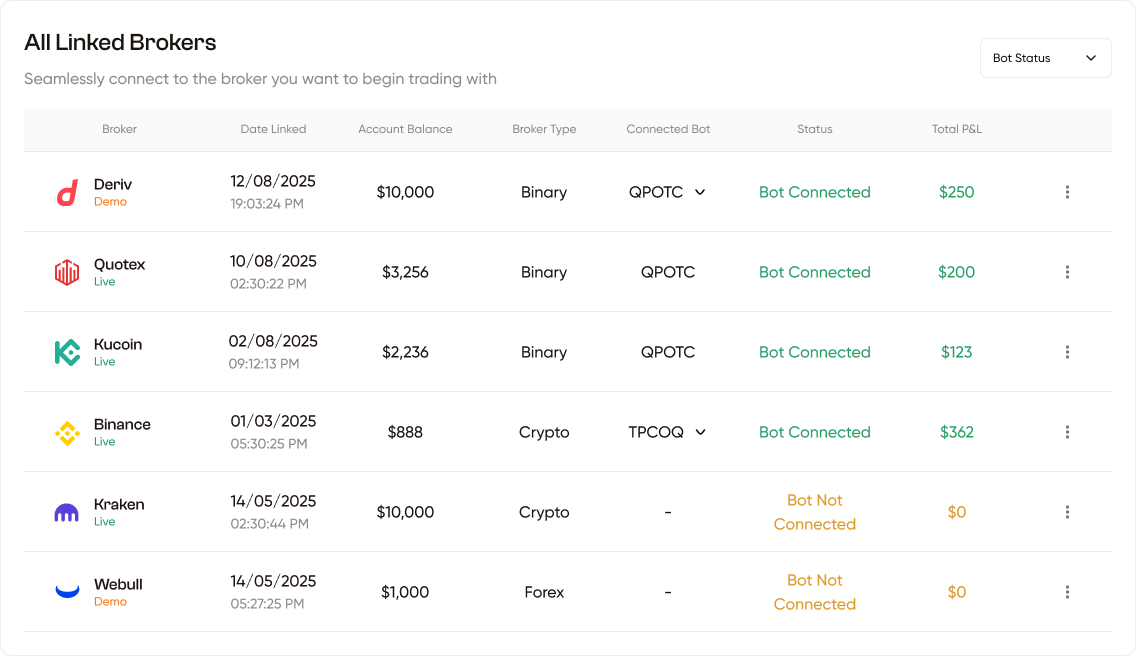Click the 12/08/2025 date linked cell
This screenshot has height=656, width=1136.
273,181
